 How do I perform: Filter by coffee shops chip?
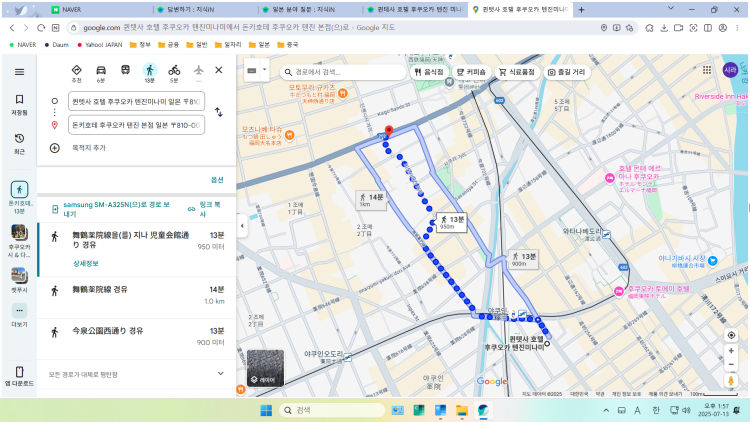coord(471,72)
